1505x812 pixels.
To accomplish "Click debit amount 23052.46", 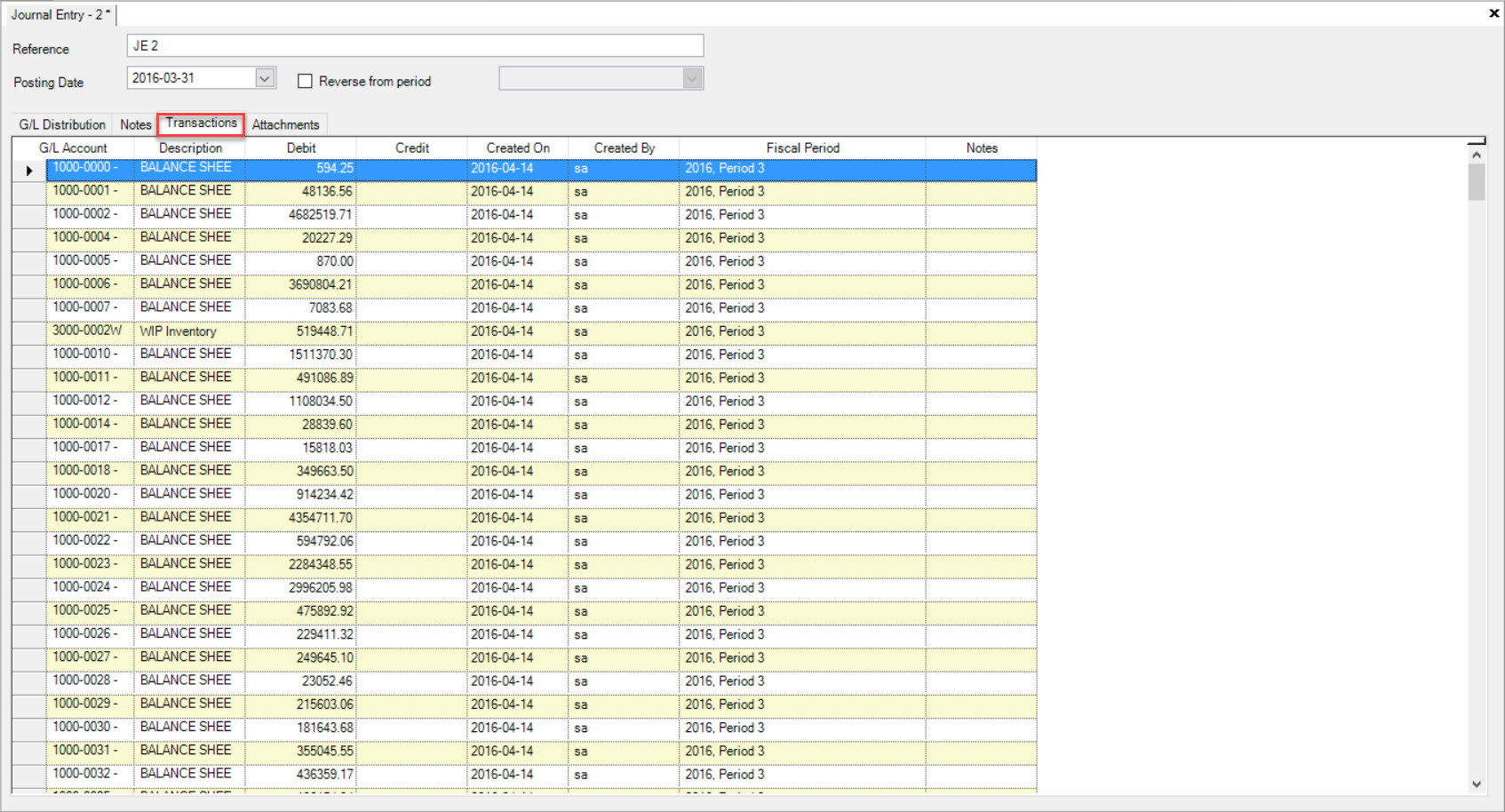I will click(x=301, y=681).
